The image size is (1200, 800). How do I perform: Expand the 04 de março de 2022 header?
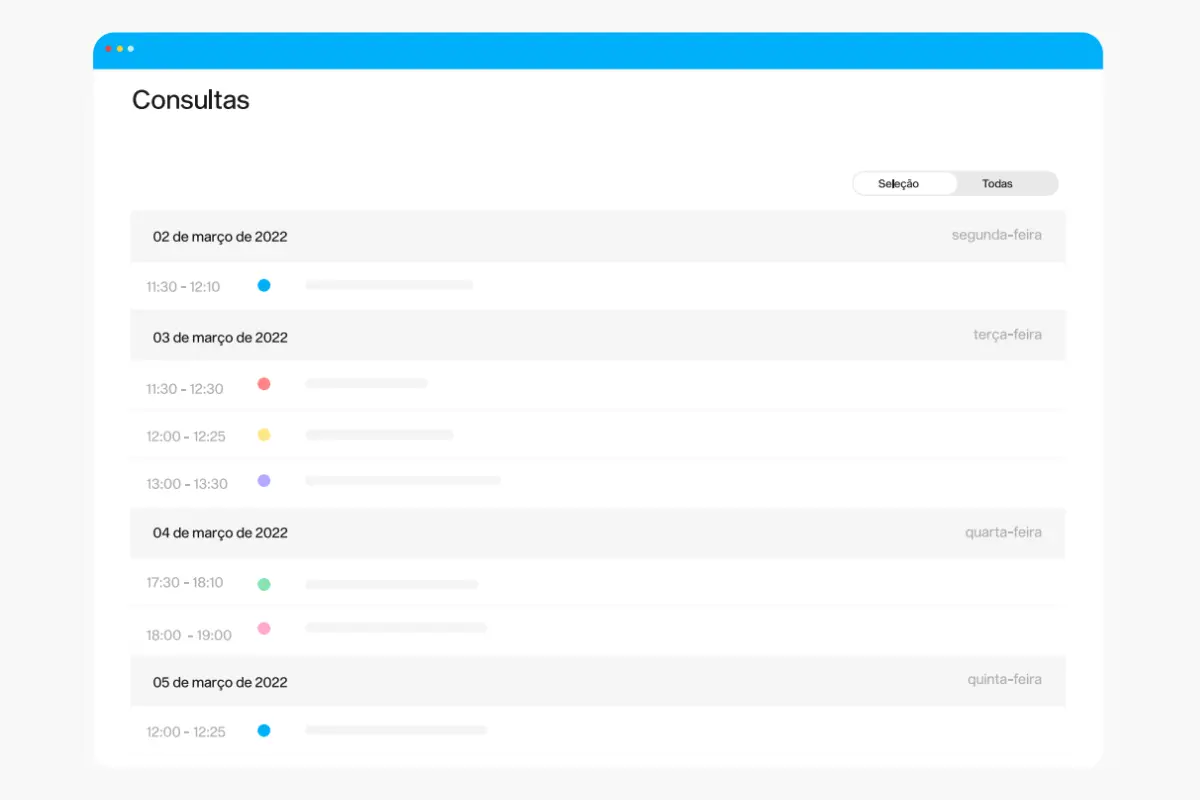tap(220, 533)
